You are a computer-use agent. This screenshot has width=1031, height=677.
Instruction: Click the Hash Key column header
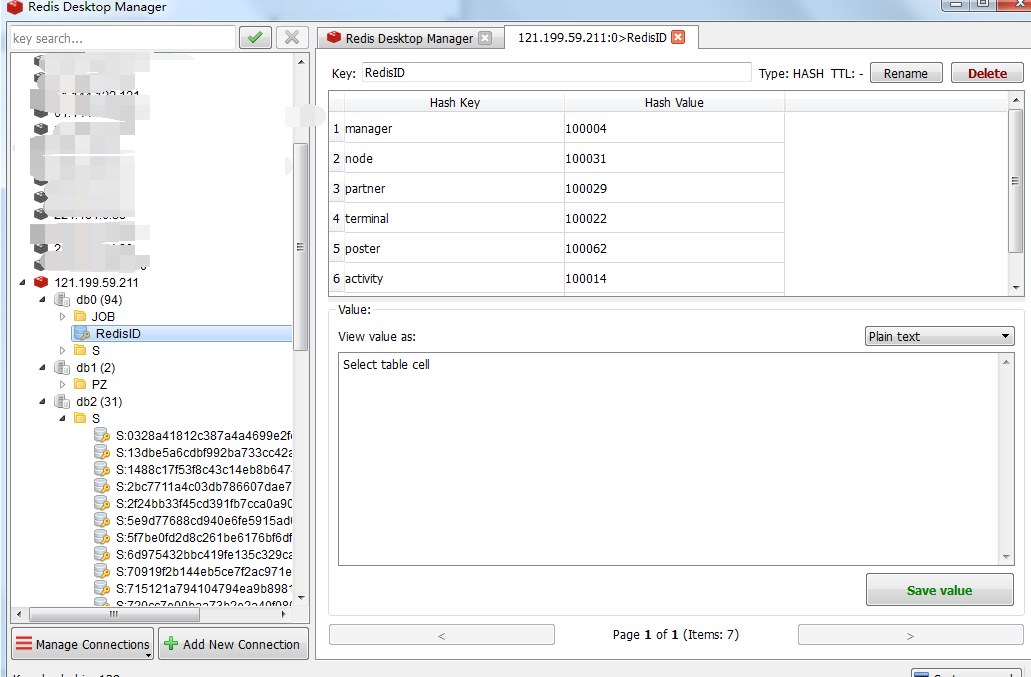pyautogui.click(x=454, y=102)
